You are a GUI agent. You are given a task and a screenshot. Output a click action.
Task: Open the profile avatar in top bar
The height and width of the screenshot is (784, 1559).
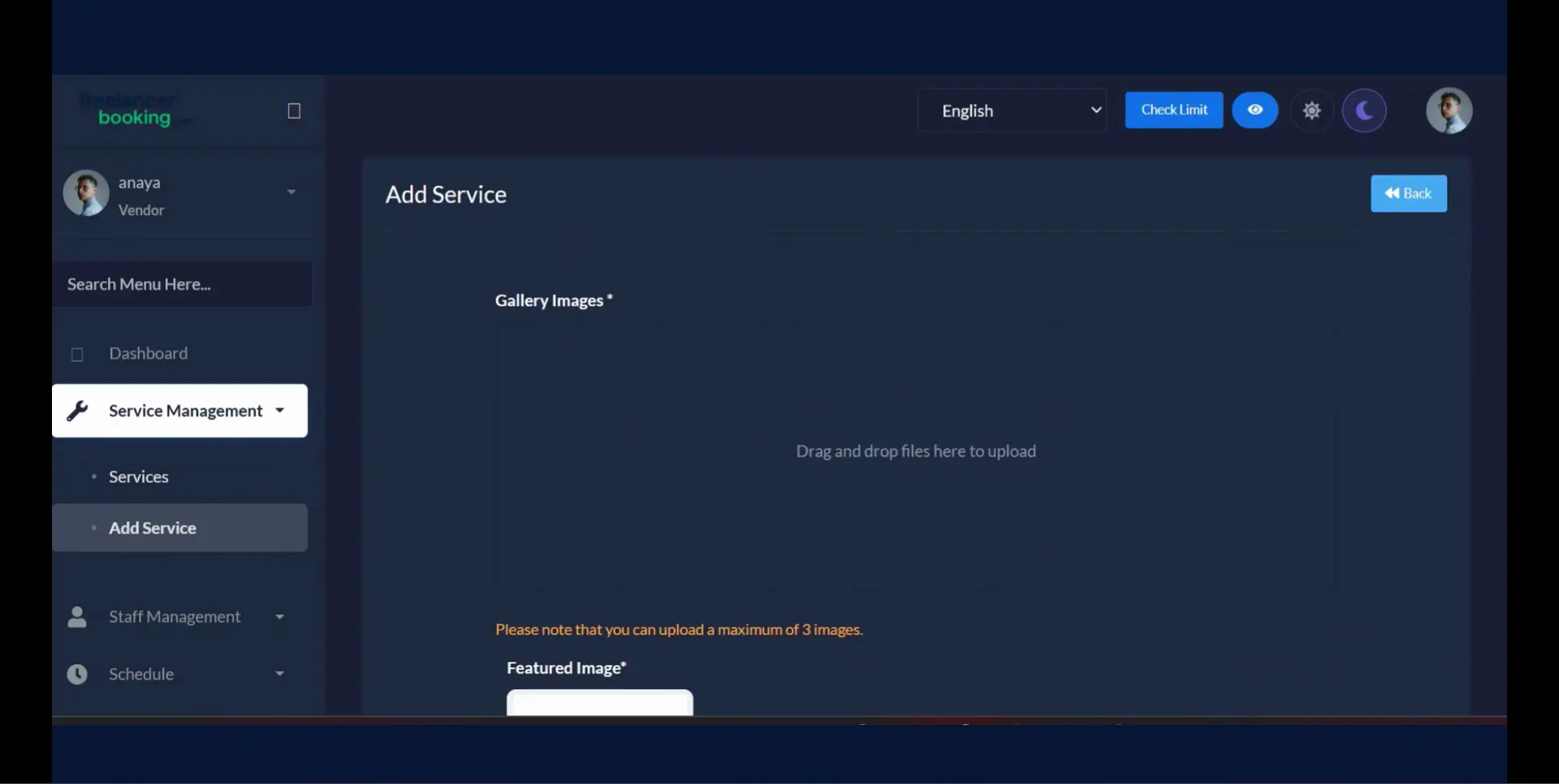[x=1449, y=110]
